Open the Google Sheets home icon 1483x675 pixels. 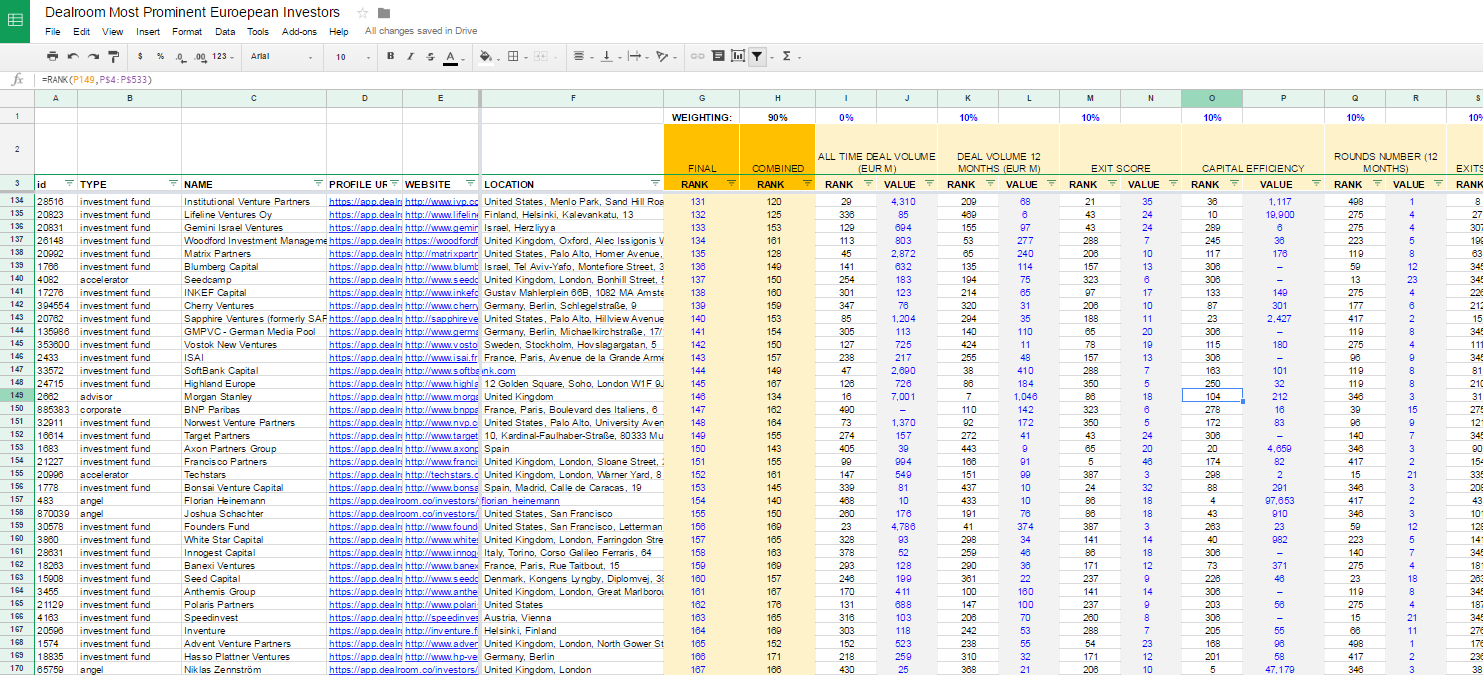coord(17,20)
